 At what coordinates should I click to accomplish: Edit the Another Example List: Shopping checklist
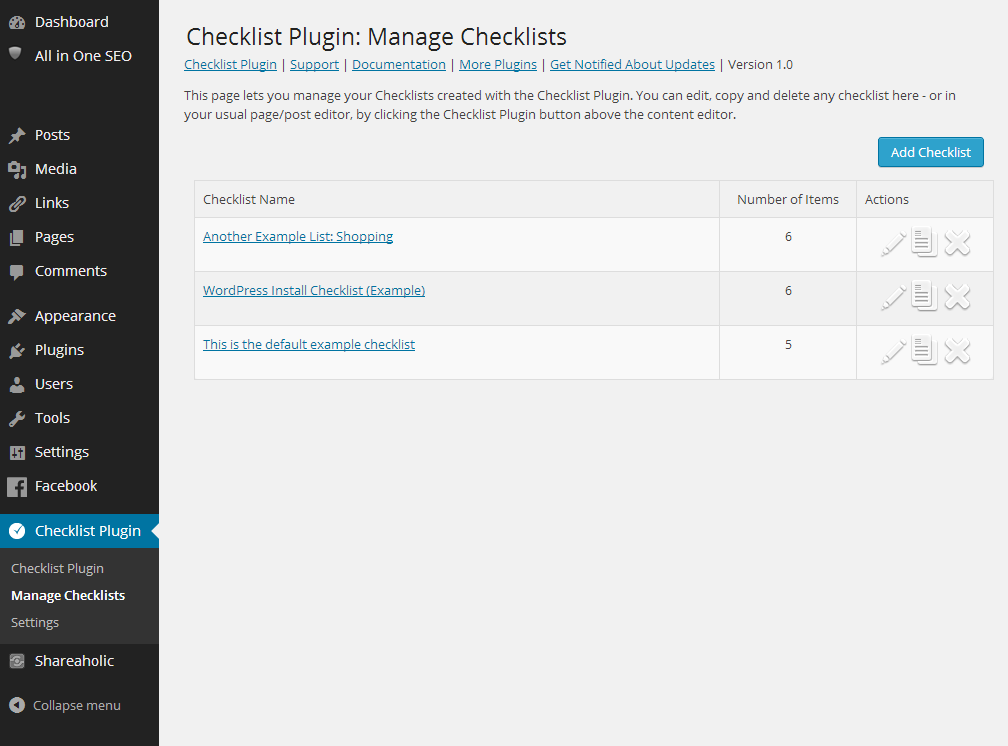coord(894,243)
